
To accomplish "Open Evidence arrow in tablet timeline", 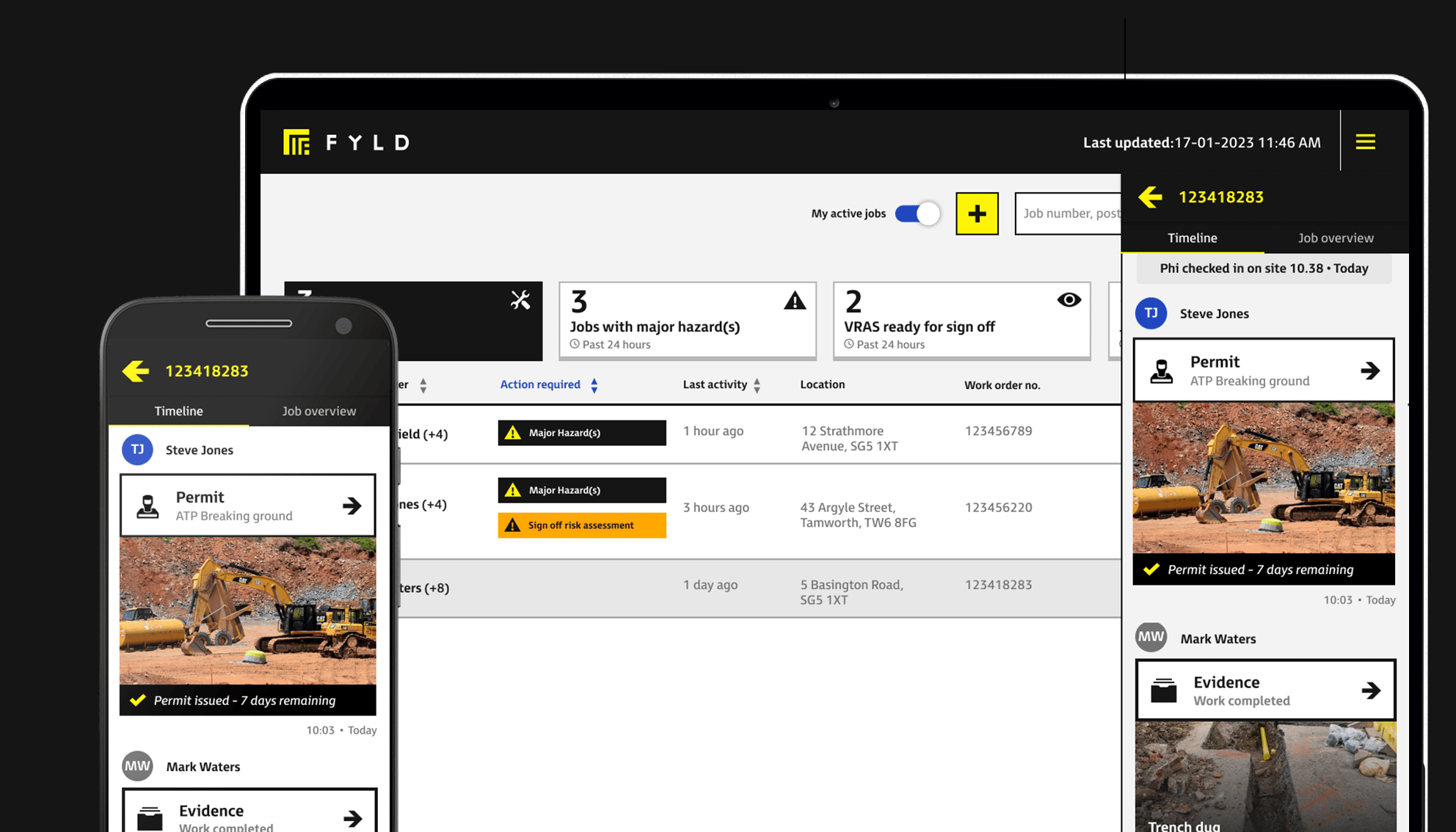I will point(1370,690).
